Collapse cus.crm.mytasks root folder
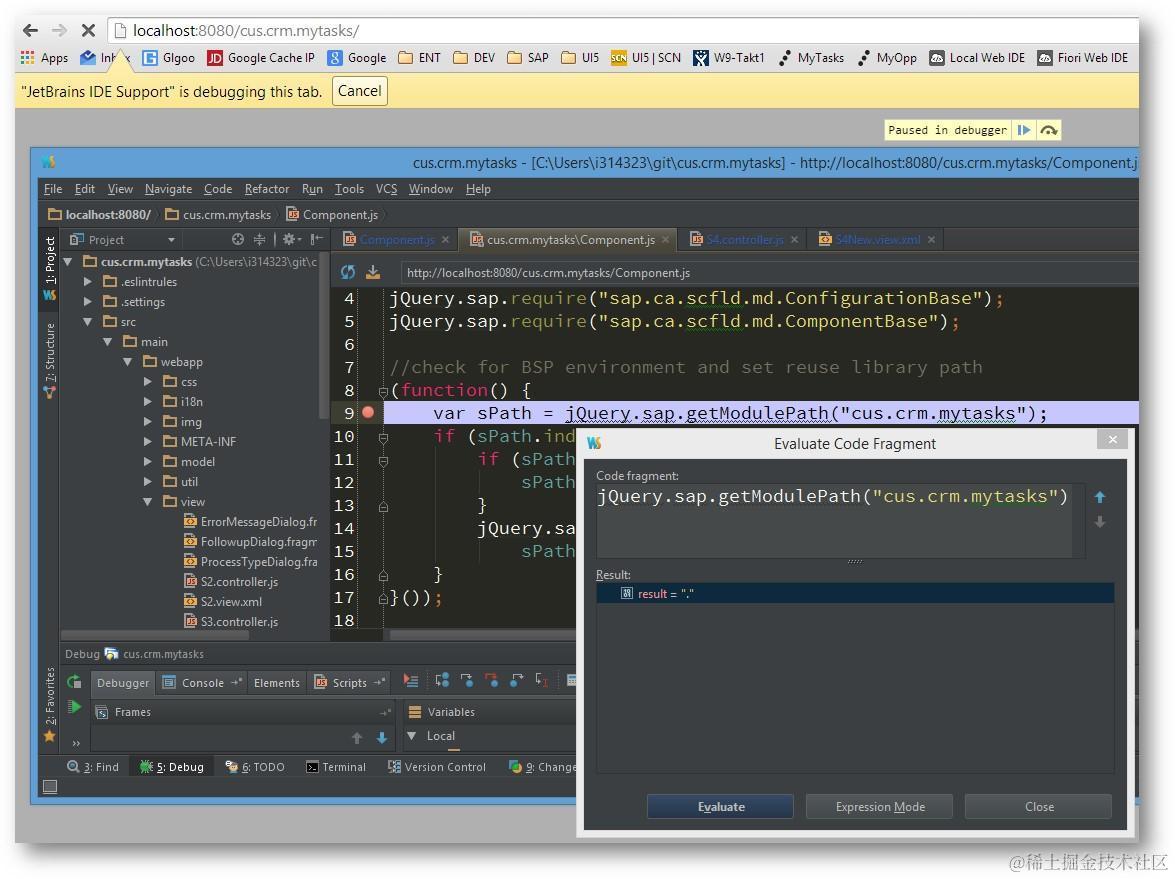1175x879 pixels. coord(68,262)
